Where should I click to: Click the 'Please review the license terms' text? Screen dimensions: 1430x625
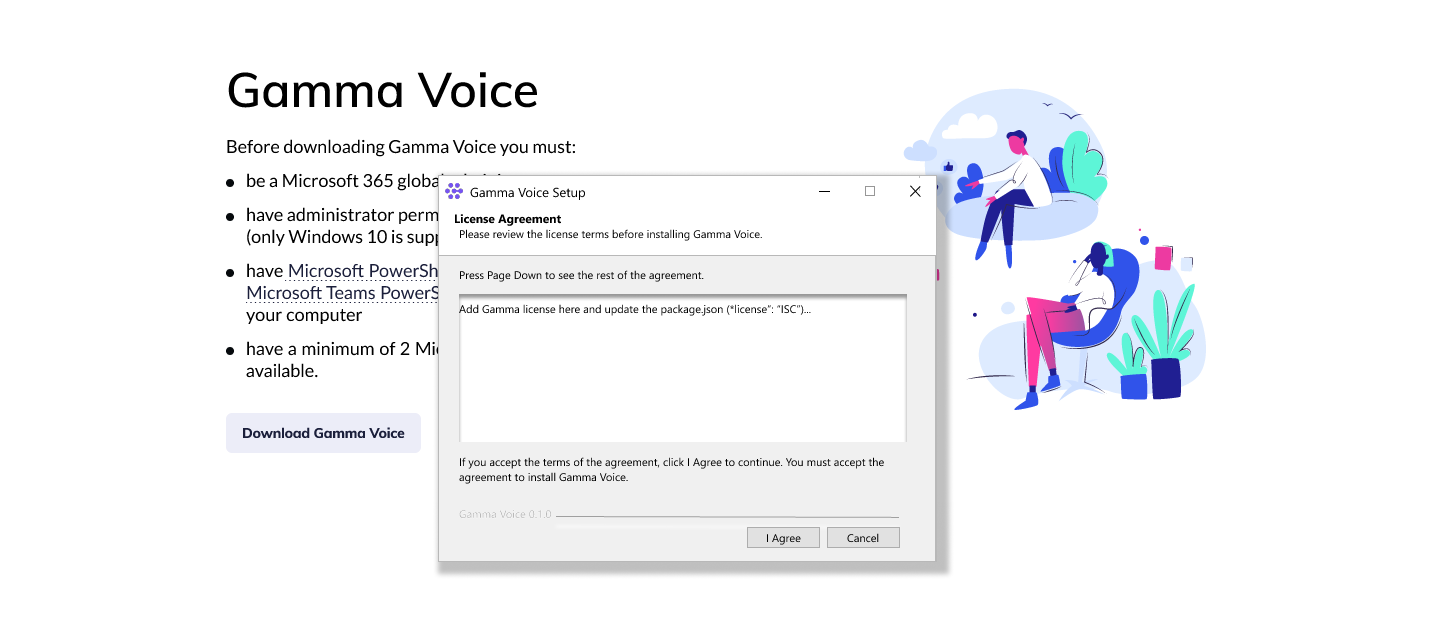tap(611, 235)
